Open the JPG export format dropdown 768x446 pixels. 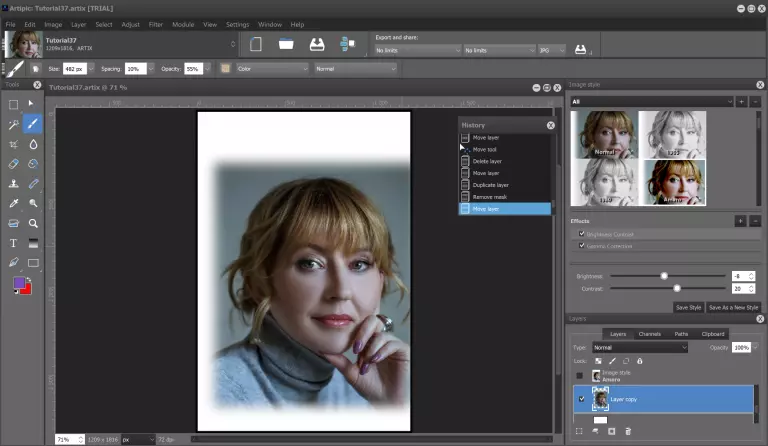(552, 49)
